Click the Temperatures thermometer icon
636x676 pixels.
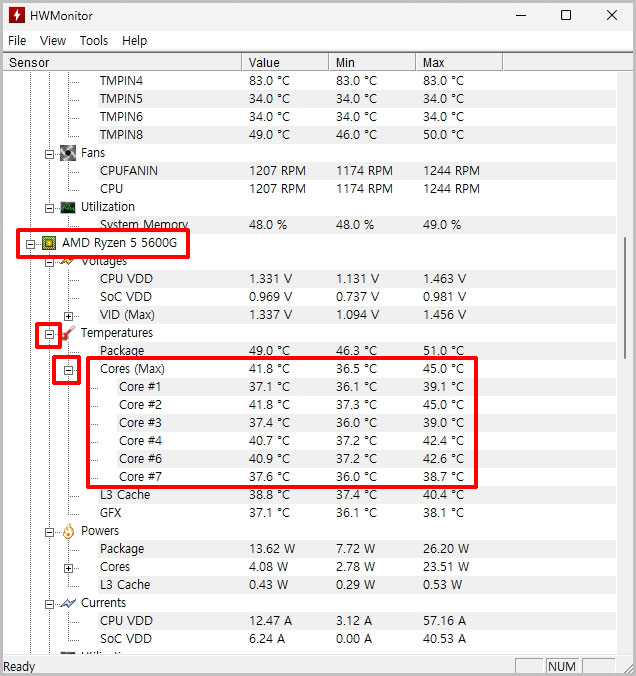pyautogui.click(x=68, y=333)
